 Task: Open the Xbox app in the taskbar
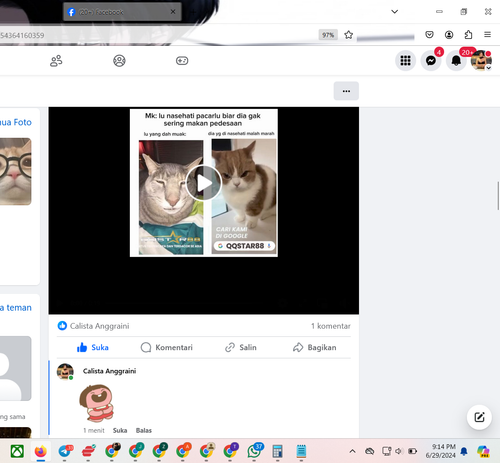pyautogui.click(x=17, y=451)
